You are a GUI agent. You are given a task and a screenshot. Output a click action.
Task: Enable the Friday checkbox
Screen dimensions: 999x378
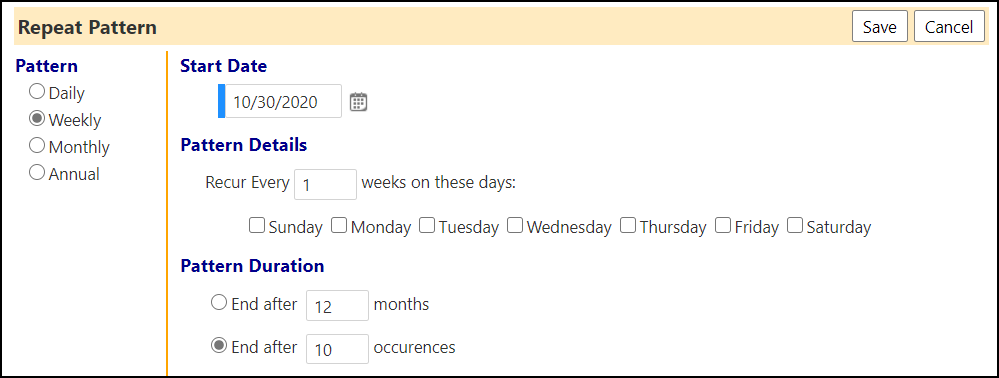(x=722, y=226)
